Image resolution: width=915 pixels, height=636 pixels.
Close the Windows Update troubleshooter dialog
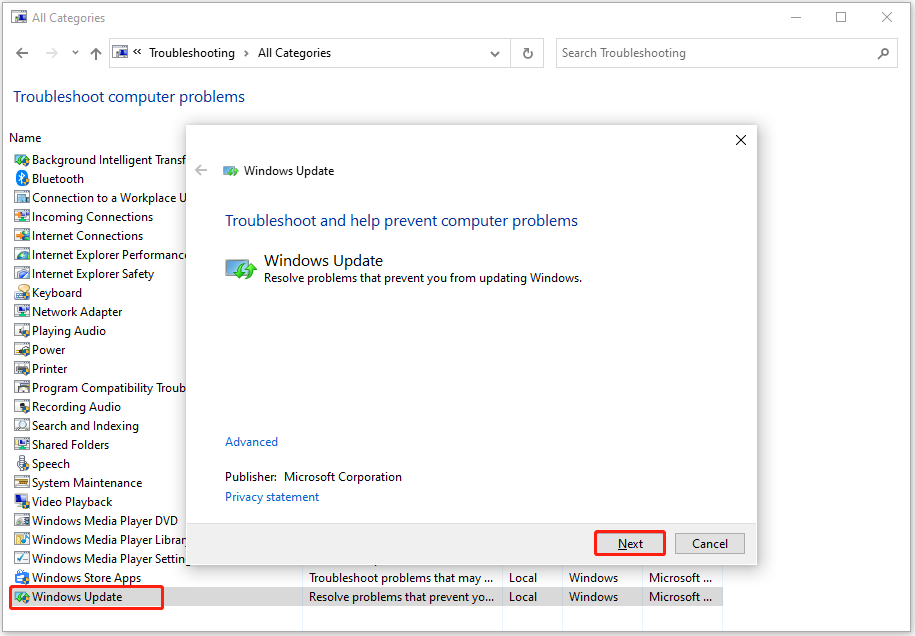tap(741, 140)
